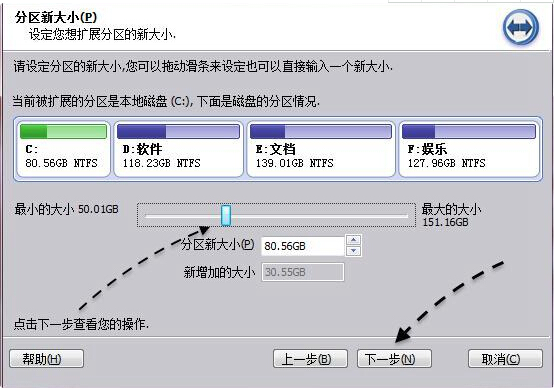Click the 最大的大小 151.16GB label

click(451, 215)
